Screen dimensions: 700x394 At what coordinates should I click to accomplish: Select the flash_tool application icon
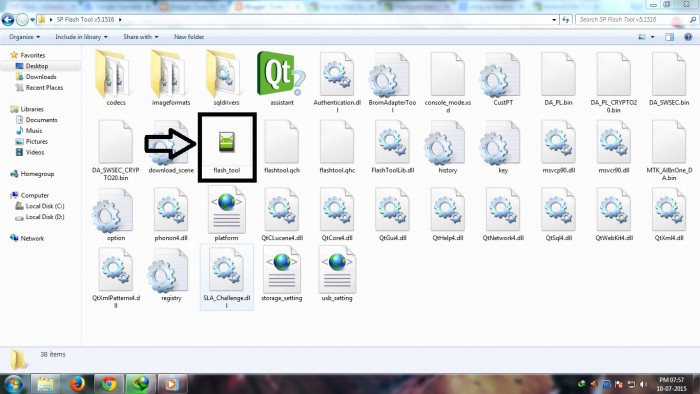227,148
